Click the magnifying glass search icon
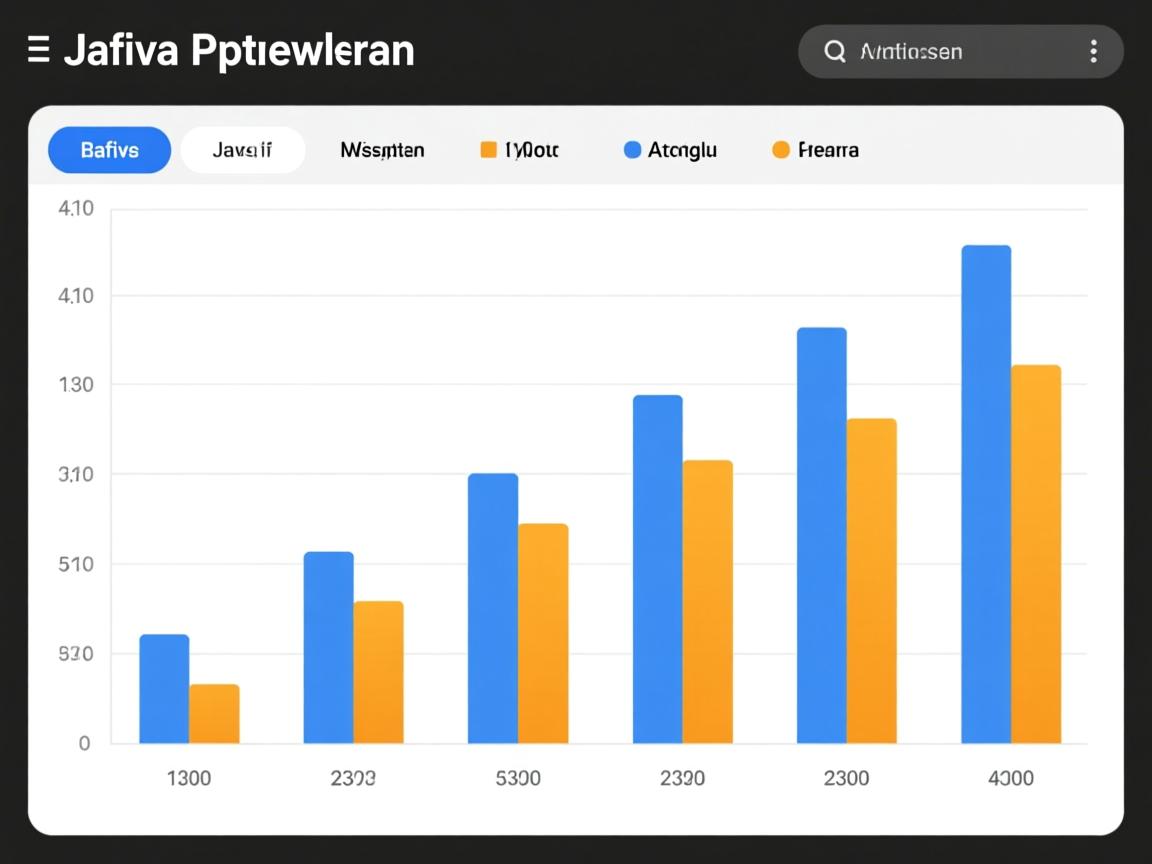Viewport: 1152px width, 864px height. (x=835, y=52)
